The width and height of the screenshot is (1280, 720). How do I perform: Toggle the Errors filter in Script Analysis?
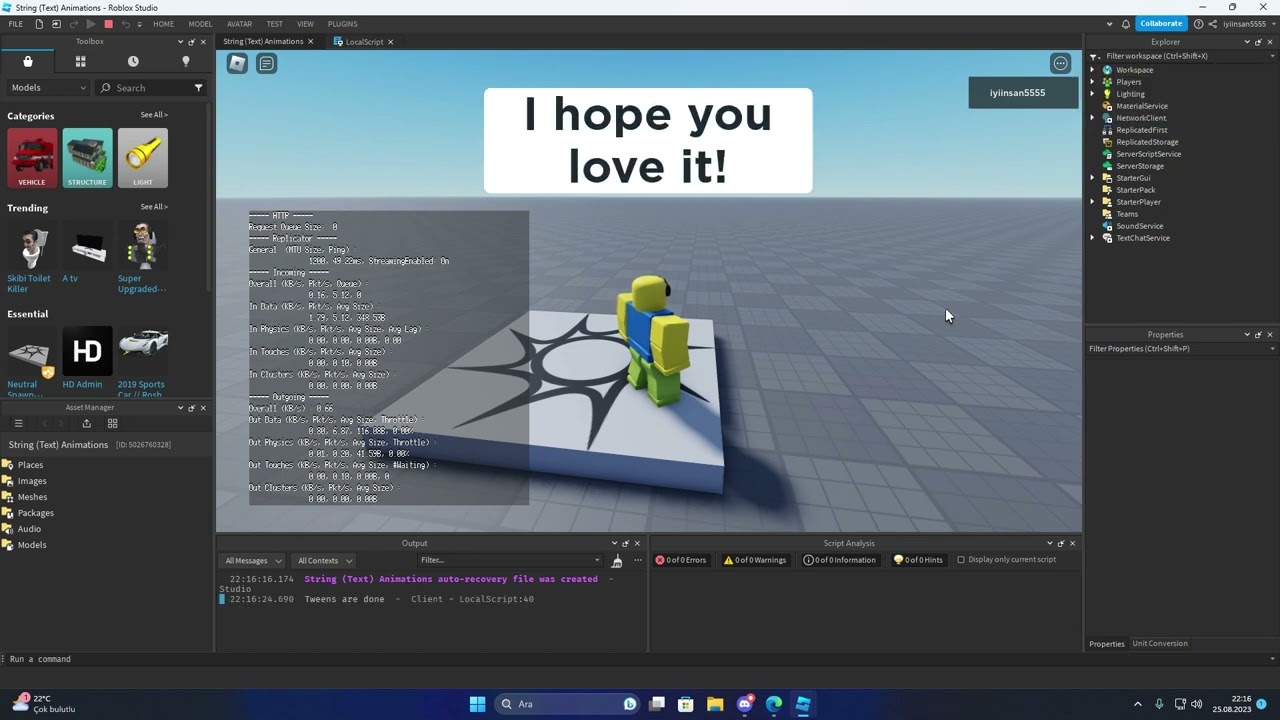681,560
